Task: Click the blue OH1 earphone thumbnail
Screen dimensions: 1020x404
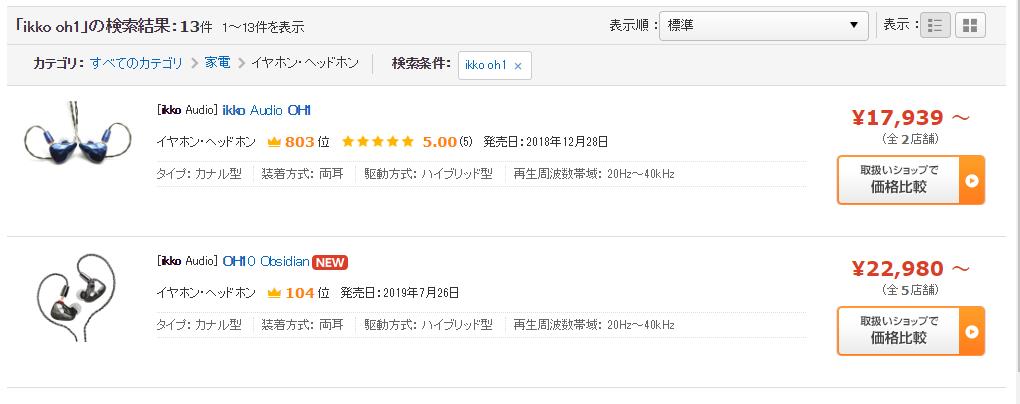Action: (70, 147)
